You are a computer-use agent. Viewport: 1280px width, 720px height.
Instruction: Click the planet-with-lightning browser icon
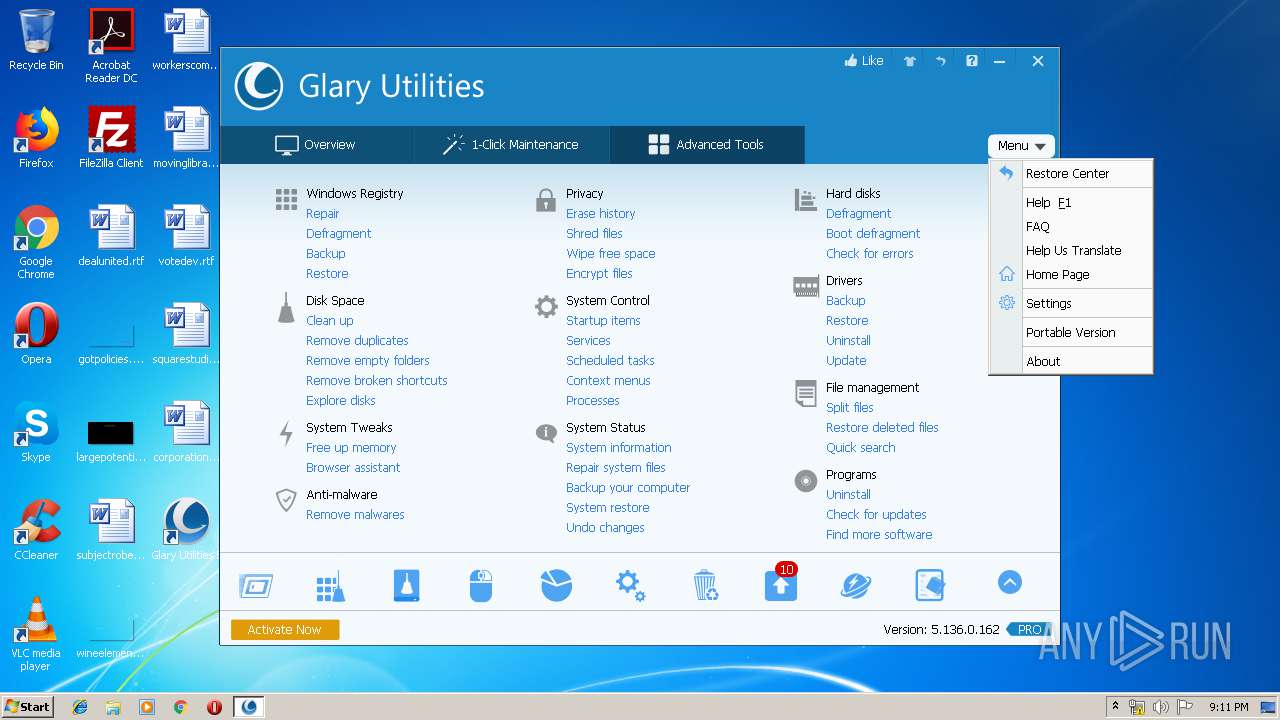[x=856, y=586]
